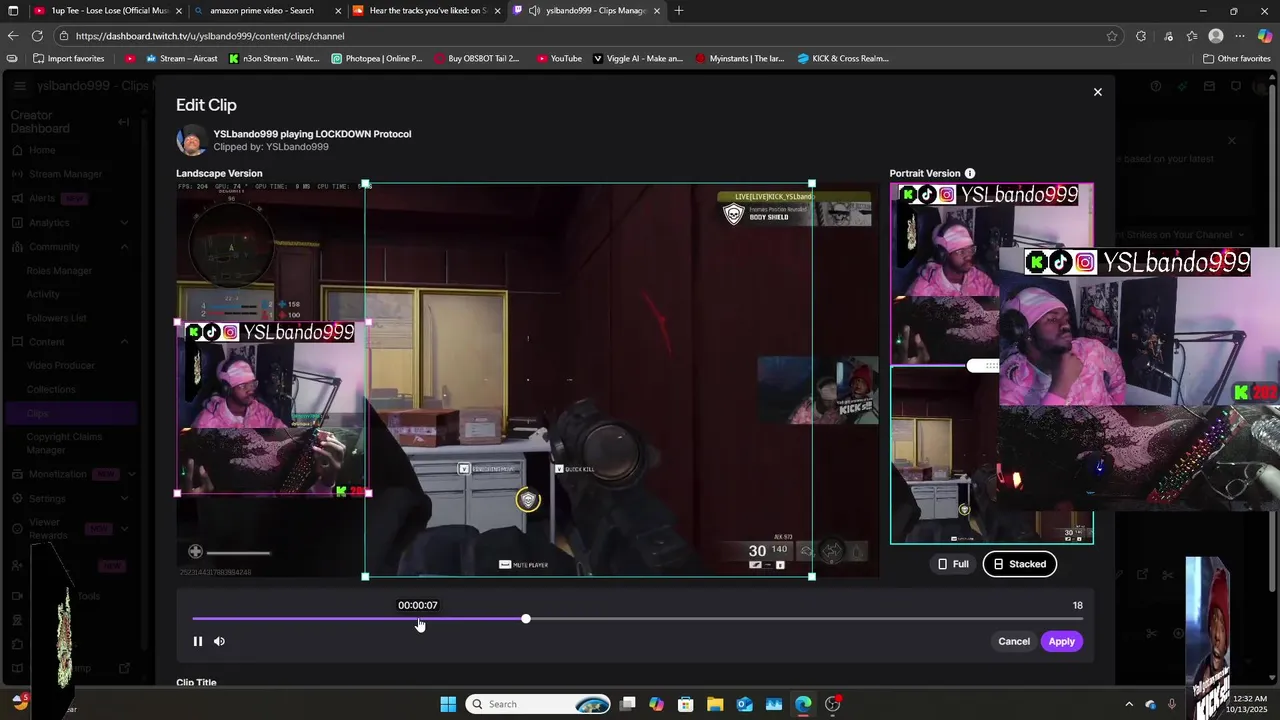Select Clips in sidebar
1280x720 pixels.
coord(70,413)
